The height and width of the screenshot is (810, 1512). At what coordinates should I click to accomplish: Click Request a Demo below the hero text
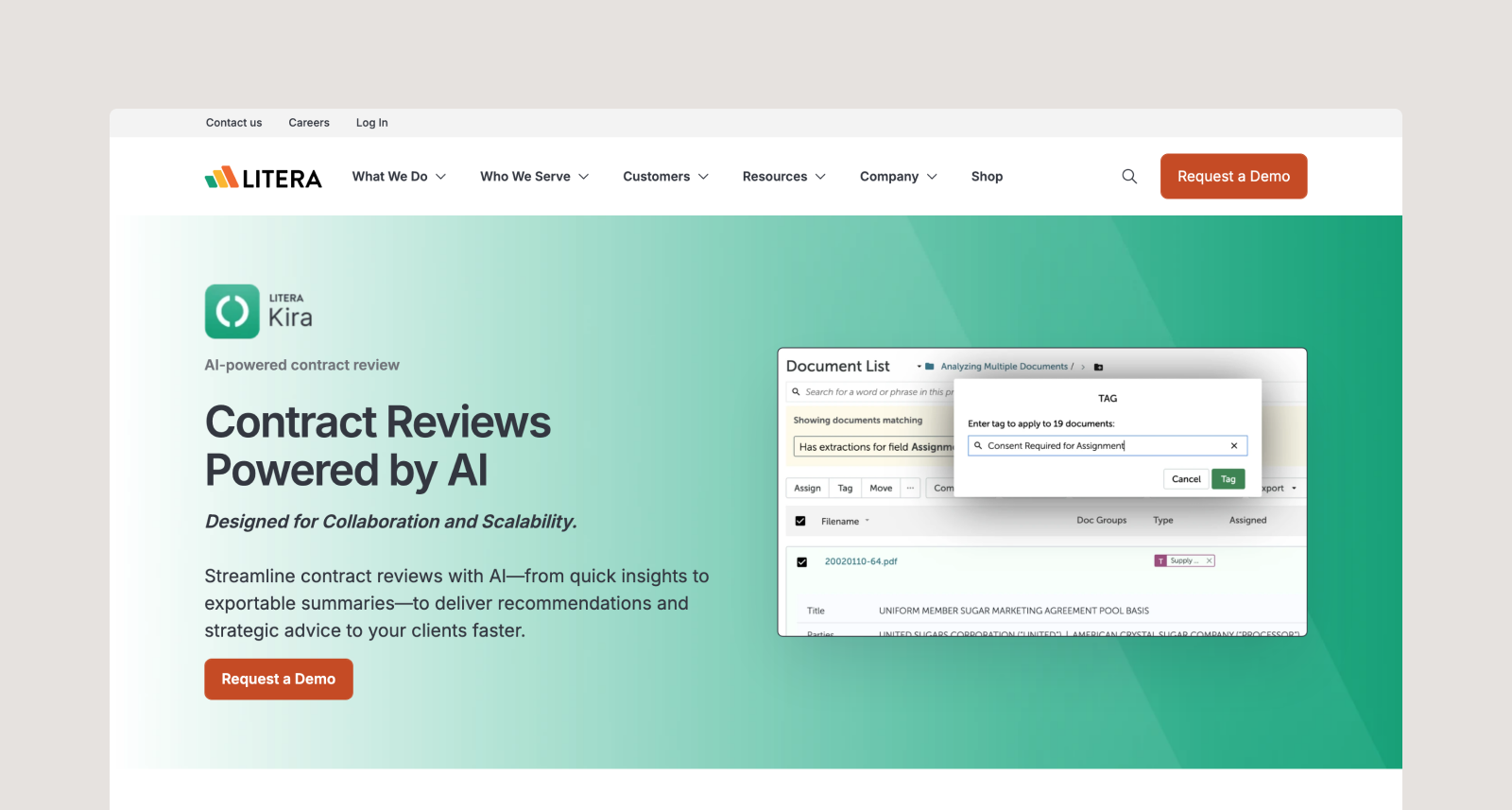(x=279, y=680)
